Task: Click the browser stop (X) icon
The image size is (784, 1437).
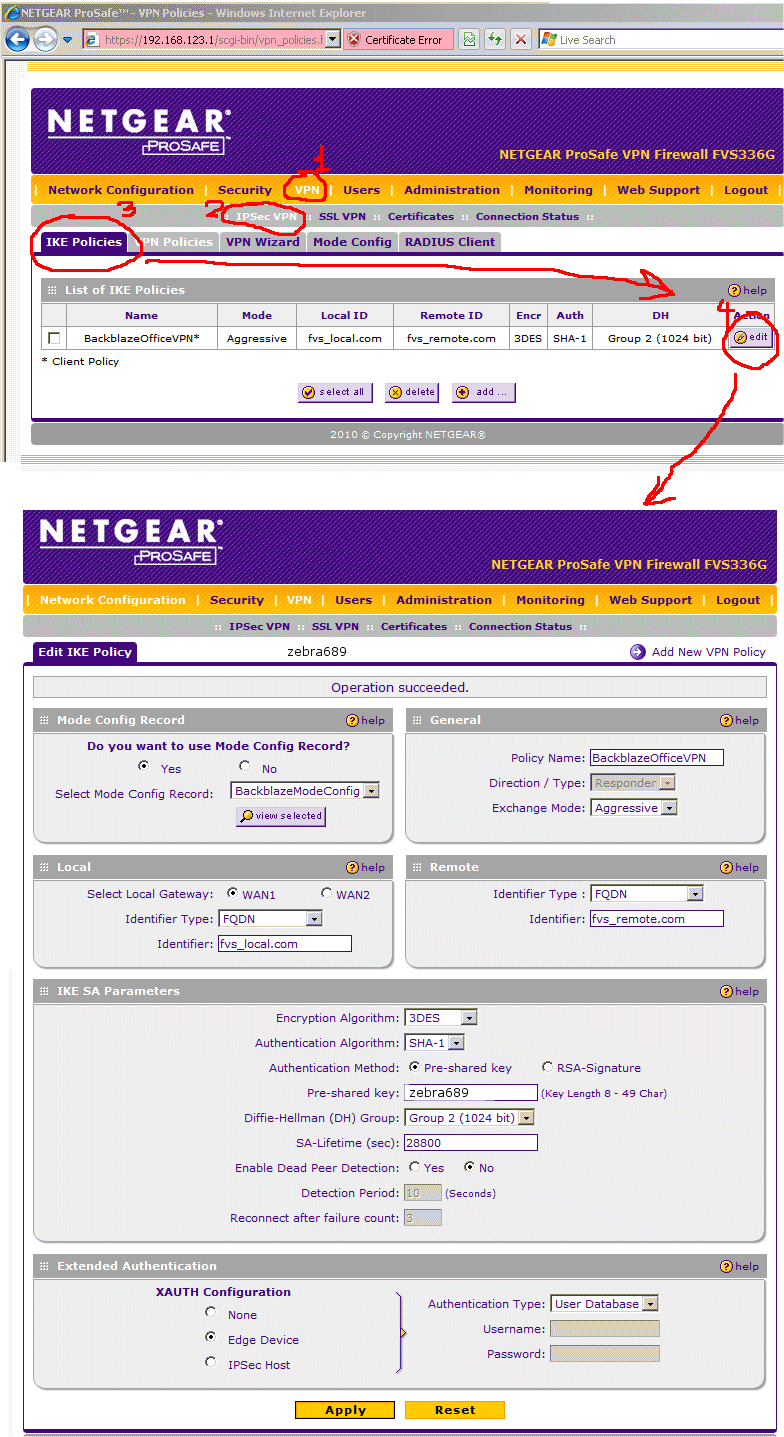Action: tap(520, 40)
